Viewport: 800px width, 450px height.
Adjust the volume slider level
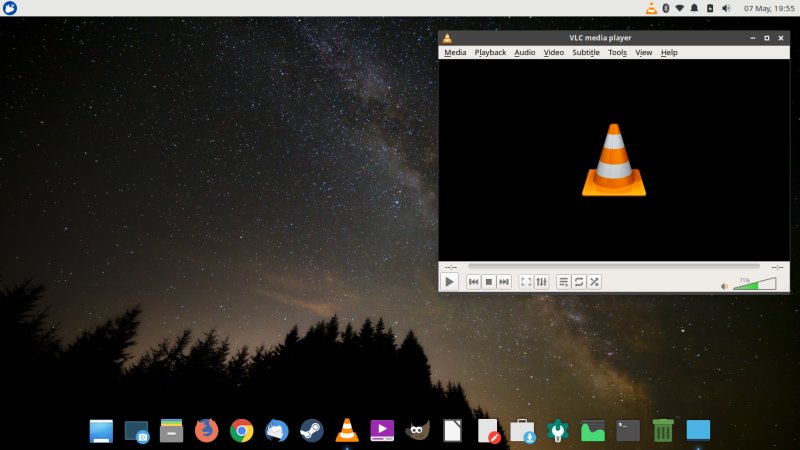pos(754,285)
